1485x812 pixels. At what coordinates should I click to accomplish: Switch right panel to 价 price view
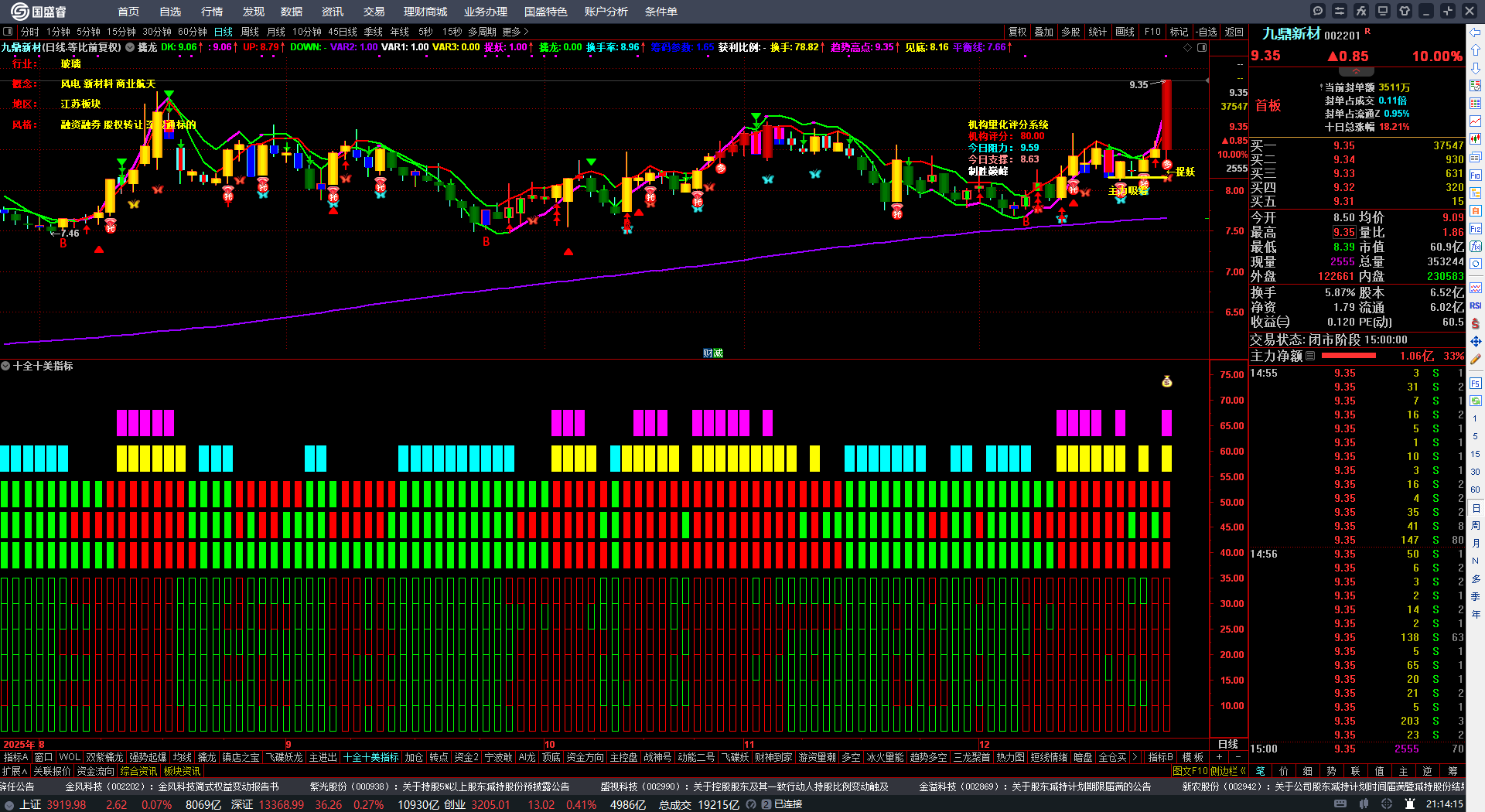coord(1284,771)
